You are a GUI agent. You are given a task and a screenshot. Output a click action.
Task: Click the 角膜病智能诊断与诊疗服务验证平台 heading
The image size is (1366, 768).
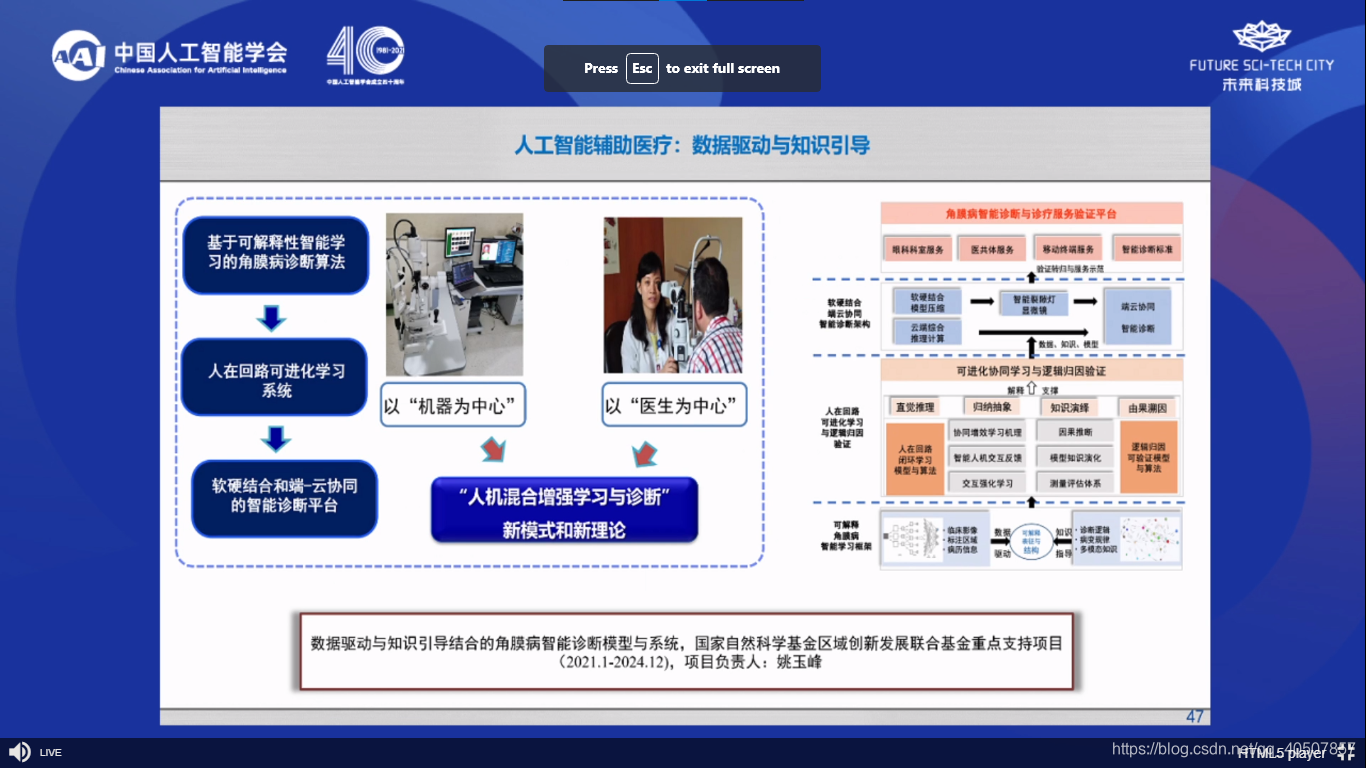[x=1031, y=213]
